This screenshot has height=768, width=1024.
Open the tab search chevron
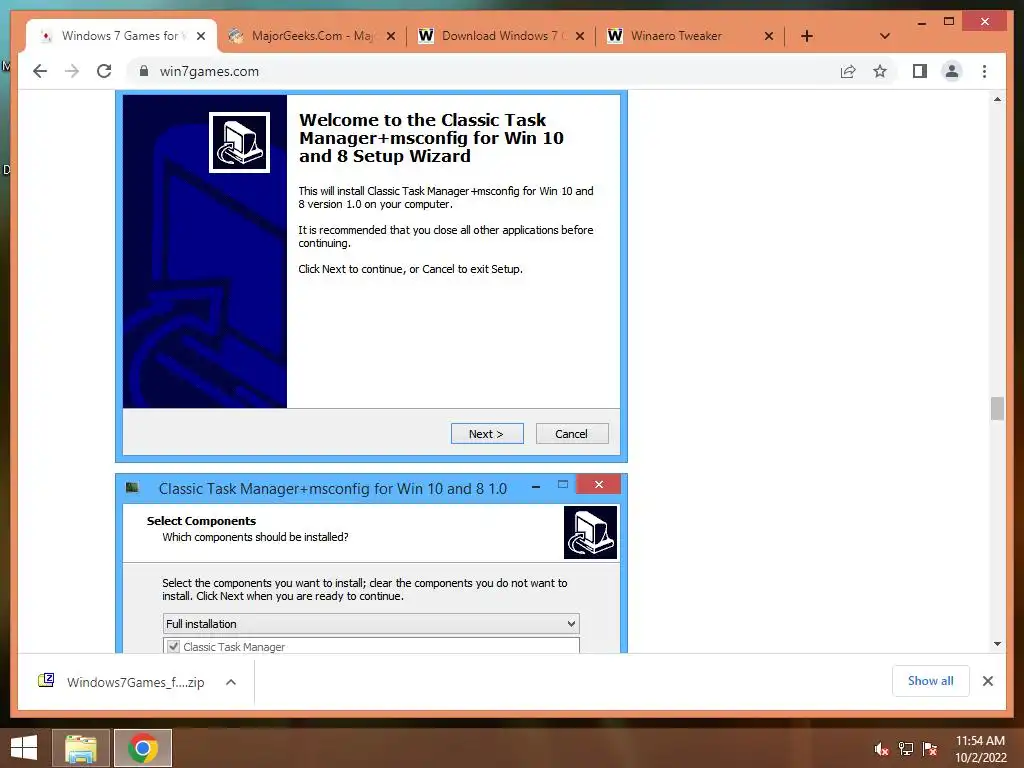(884, 36)
